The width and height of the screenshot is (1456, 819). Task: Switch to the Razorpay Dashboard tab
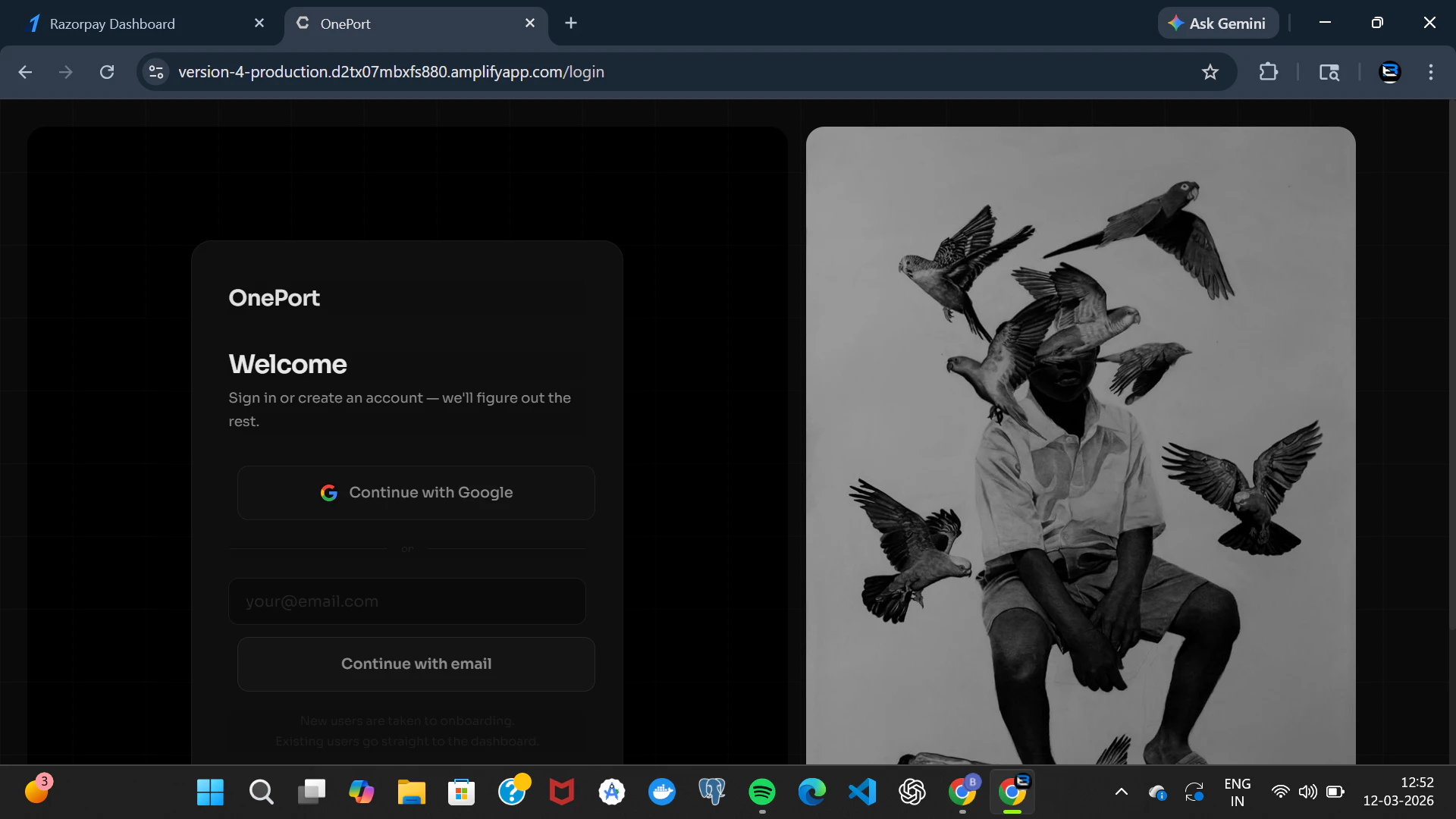coord(112,24)
